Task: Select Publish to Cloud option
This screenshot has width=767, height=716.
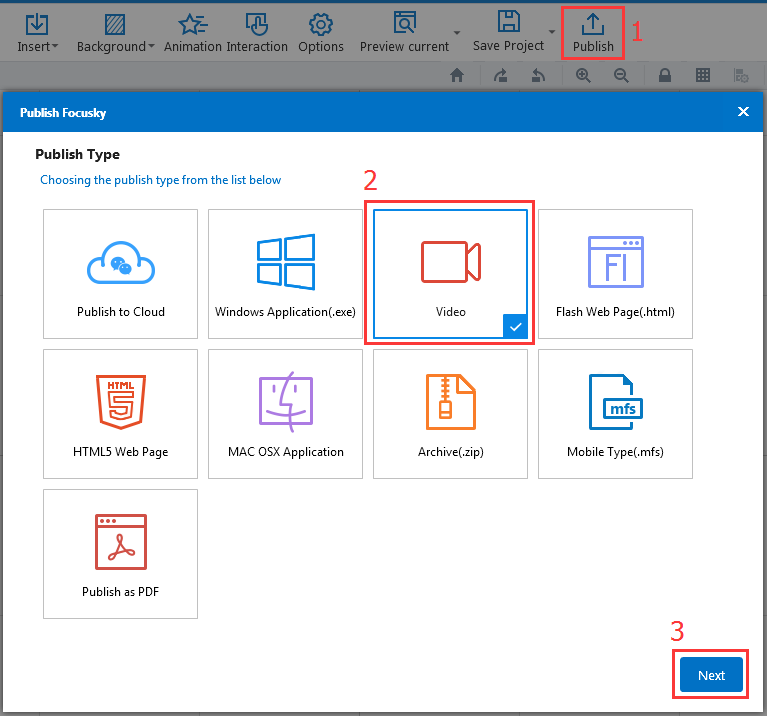Action: point(120,274)
